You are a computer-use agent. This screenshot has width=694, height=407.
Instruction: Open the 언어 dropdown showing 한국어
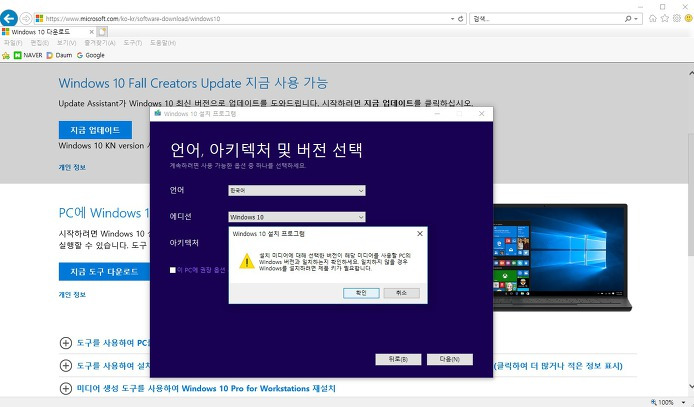click(297, 190)
